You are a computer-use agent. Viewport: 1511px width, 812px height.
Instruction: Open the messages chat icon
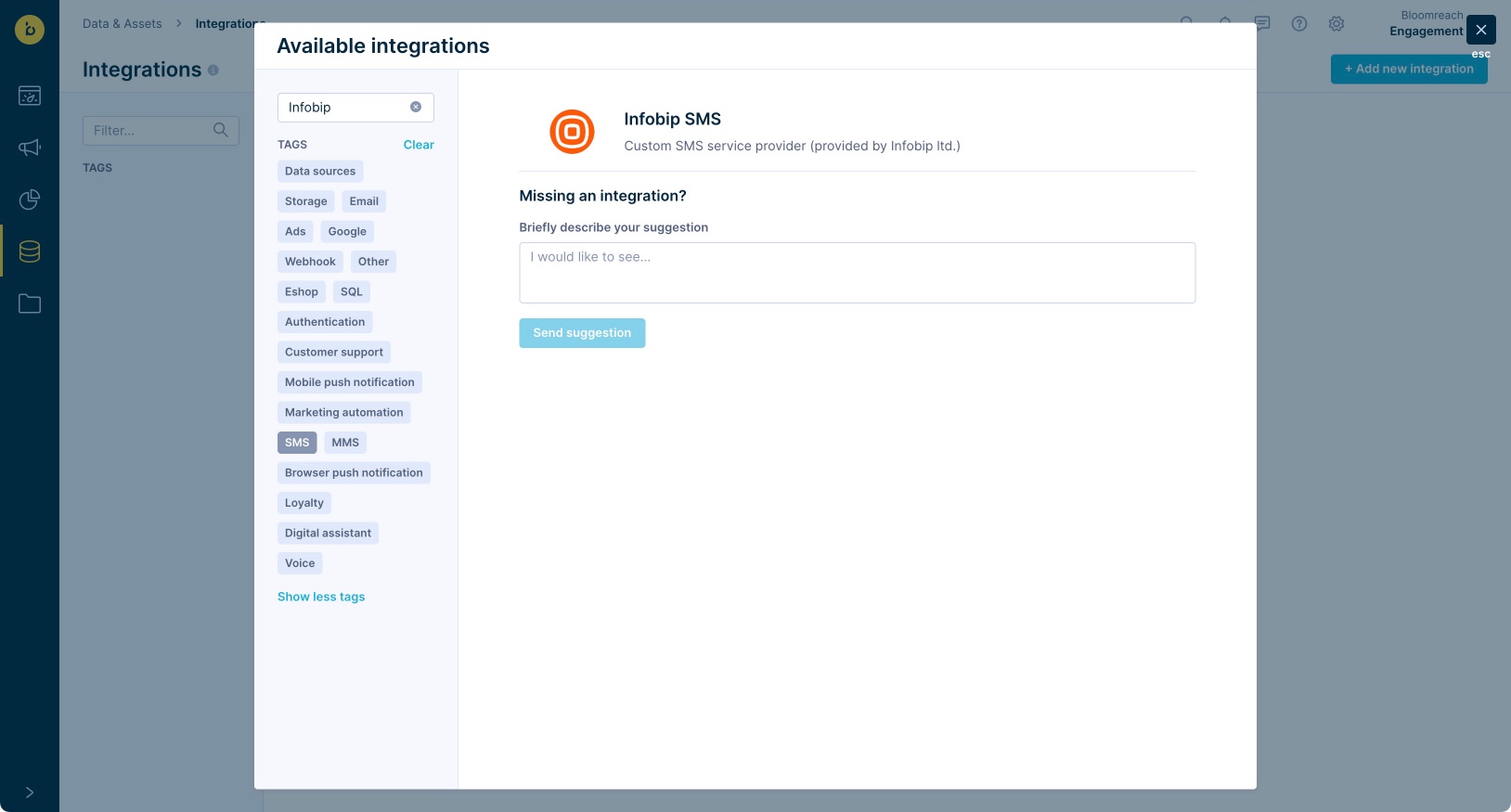click(1262, 24)
